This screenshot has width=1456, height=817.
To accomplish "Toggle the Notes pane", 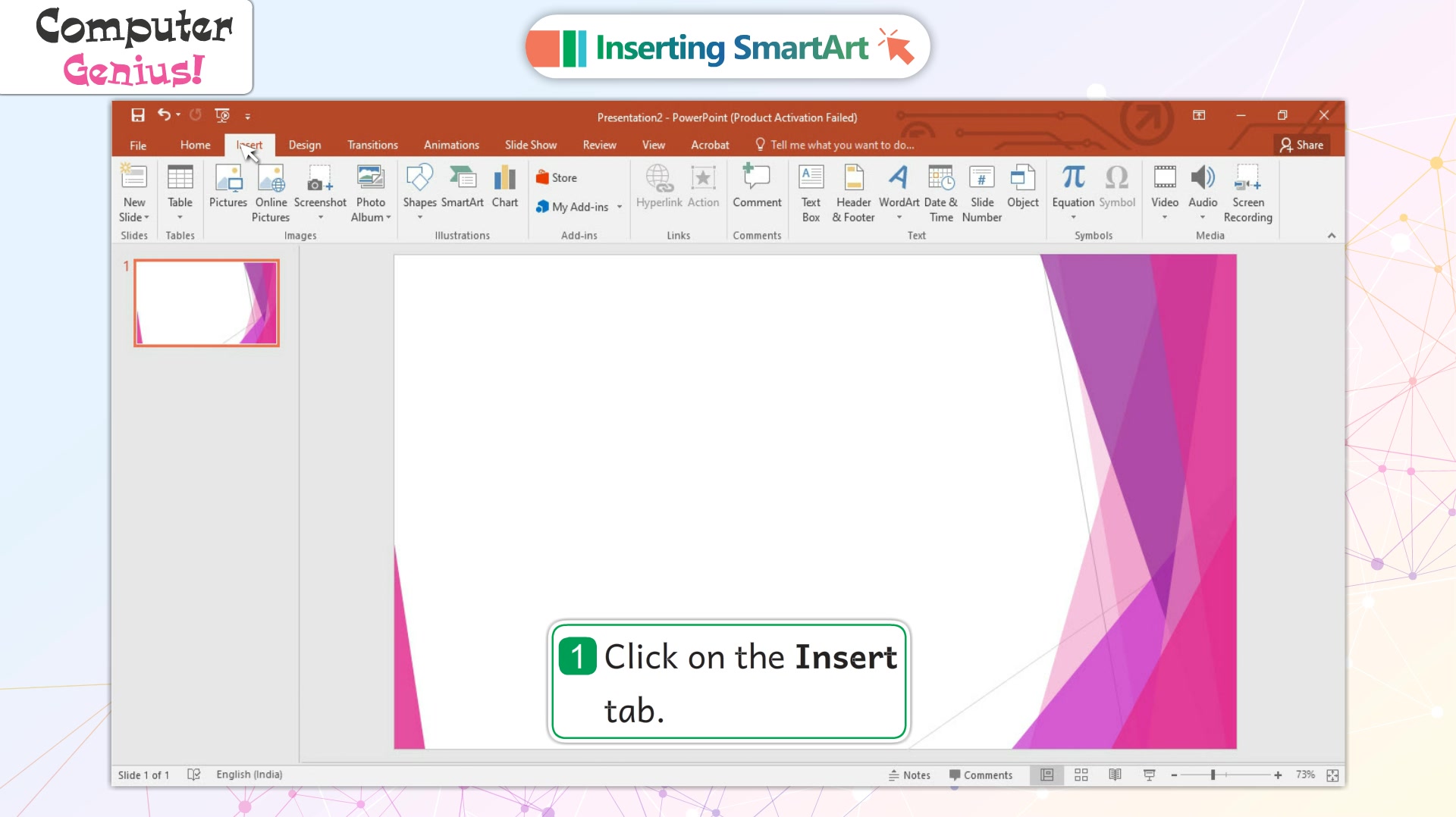I will tap(909, 775).
